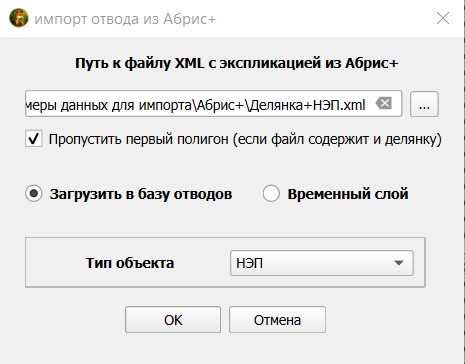The height and width of the screenshot is (364, 465).
Task: Select the Загрузить в базу отводов radio circle
Action: (34, 194)
